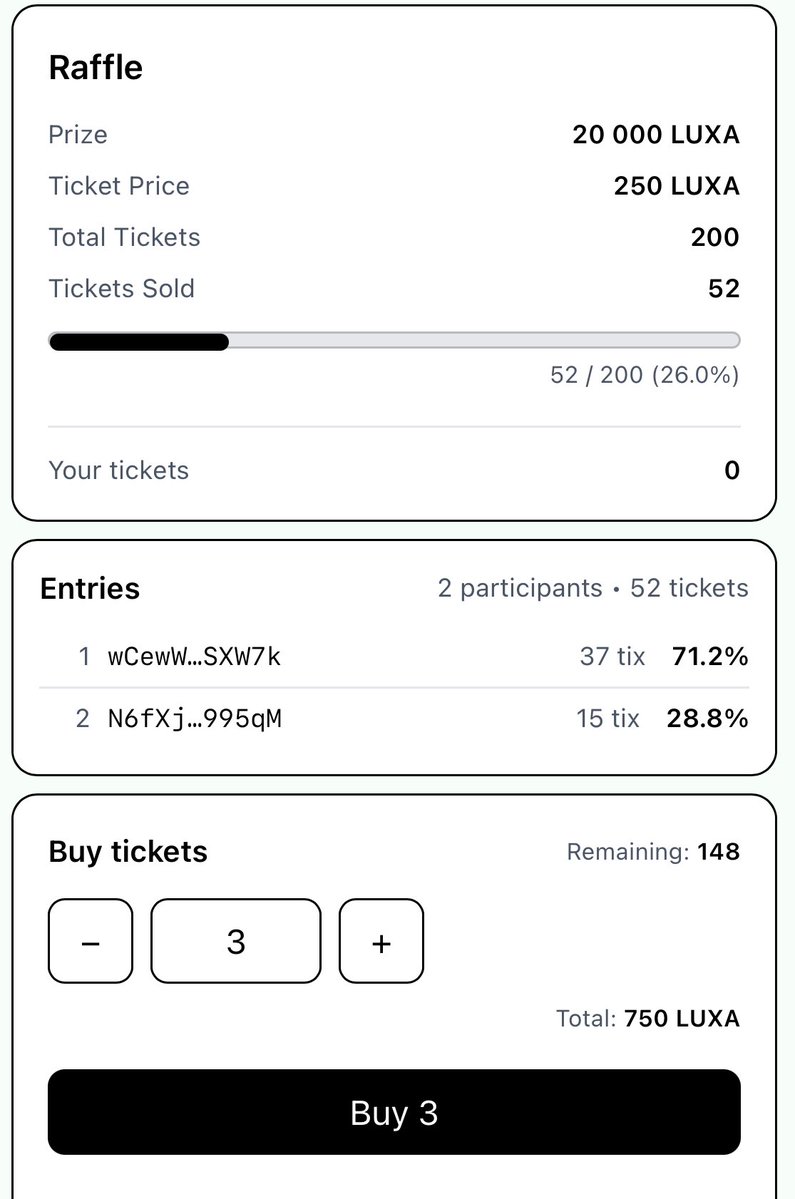This screenshot has height=1199, width=795.
Task: Click the Total Tickets value 200
Action: pyautogui.click(x=715, y=238)
